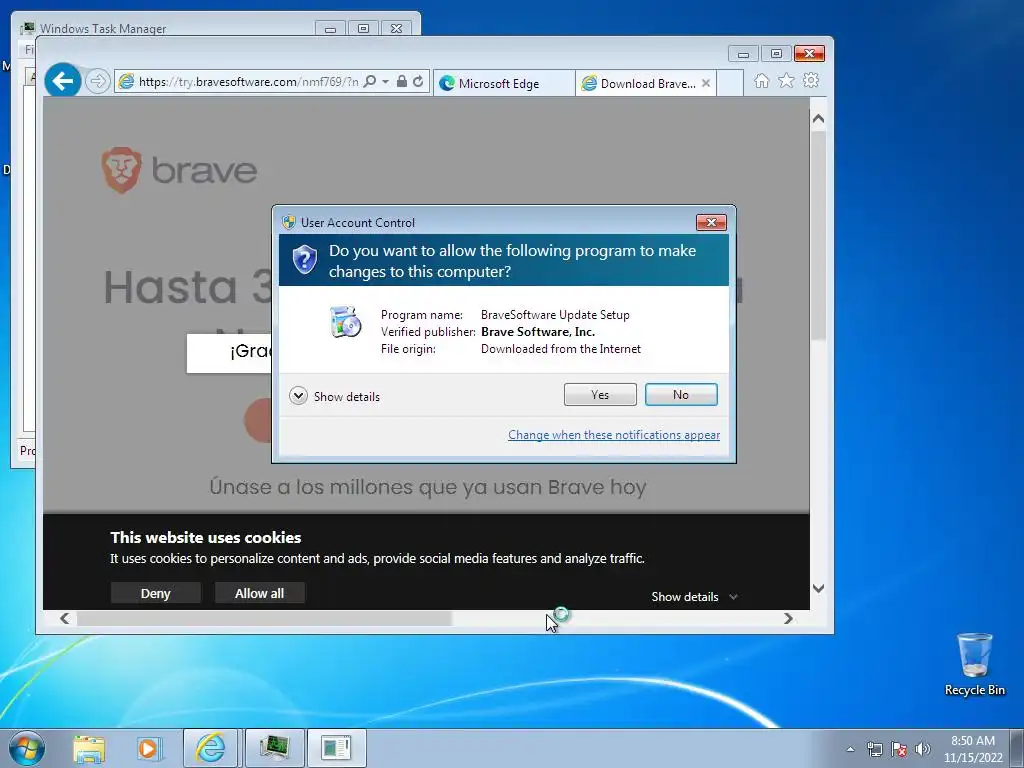1024x768 pixels.
Task: Go back with the Internet Explorer back arrow
Action: pyautogui.click(x=63, y=81)
